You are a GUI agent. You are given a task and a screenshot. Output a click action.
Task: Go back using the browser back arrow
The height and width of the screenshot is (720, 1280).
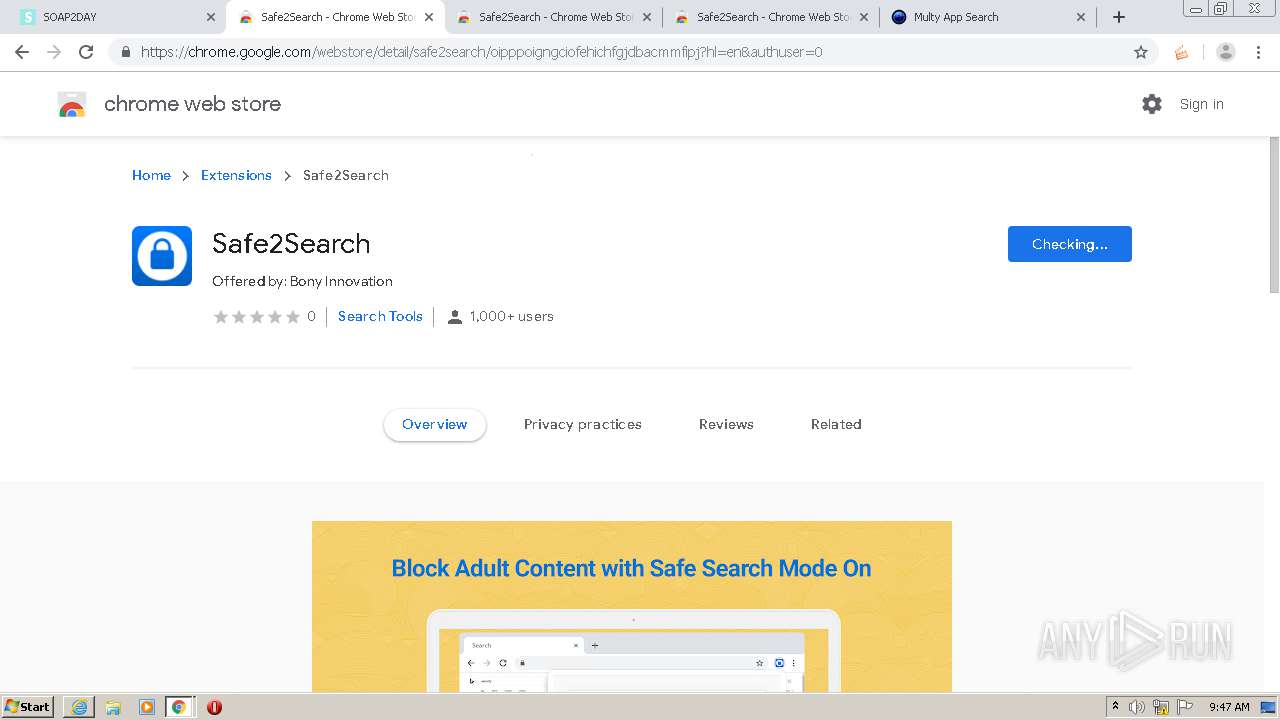tap(22, 52)
